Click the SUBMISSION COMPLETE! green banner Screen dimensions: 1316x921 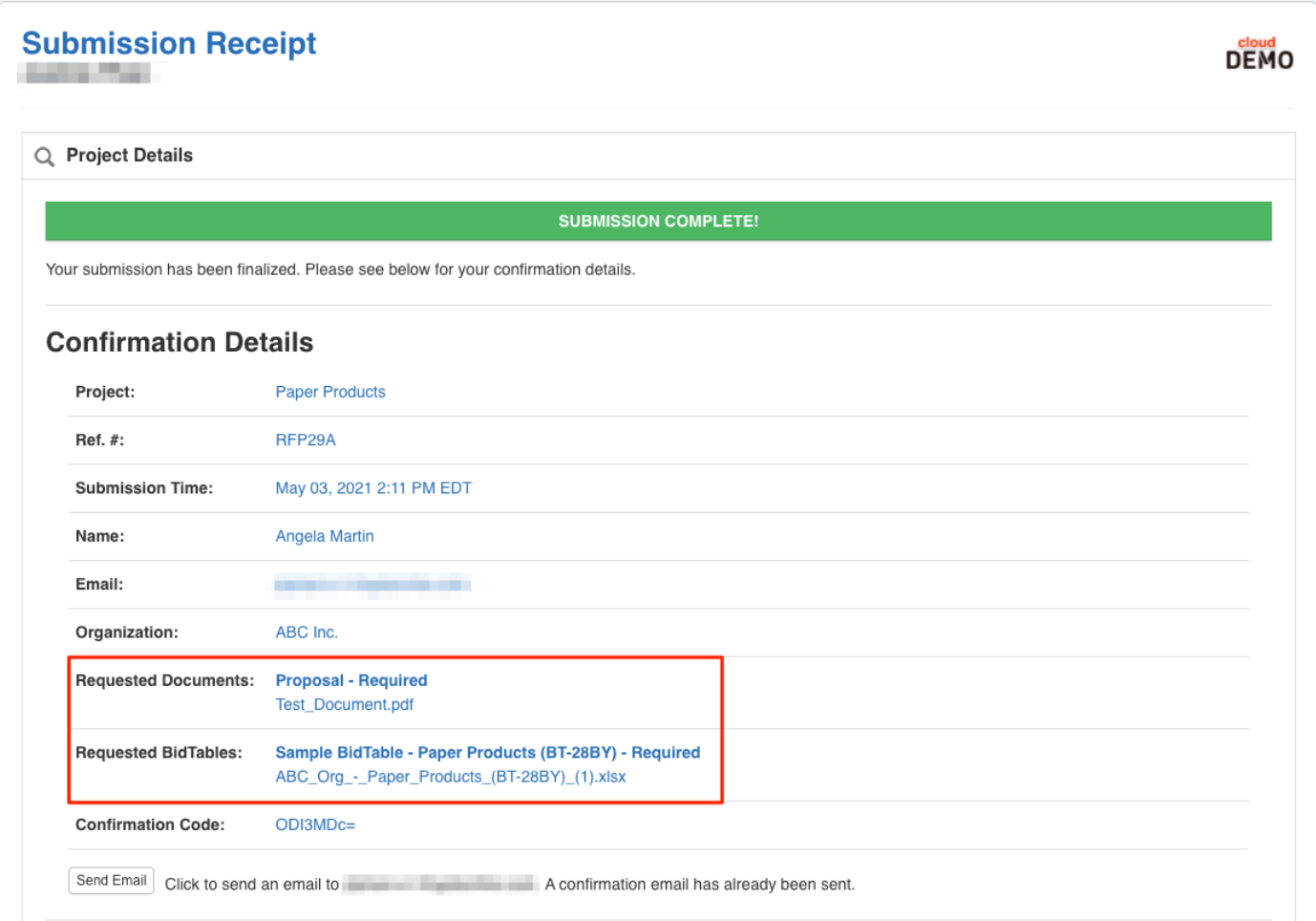(659, 221)
